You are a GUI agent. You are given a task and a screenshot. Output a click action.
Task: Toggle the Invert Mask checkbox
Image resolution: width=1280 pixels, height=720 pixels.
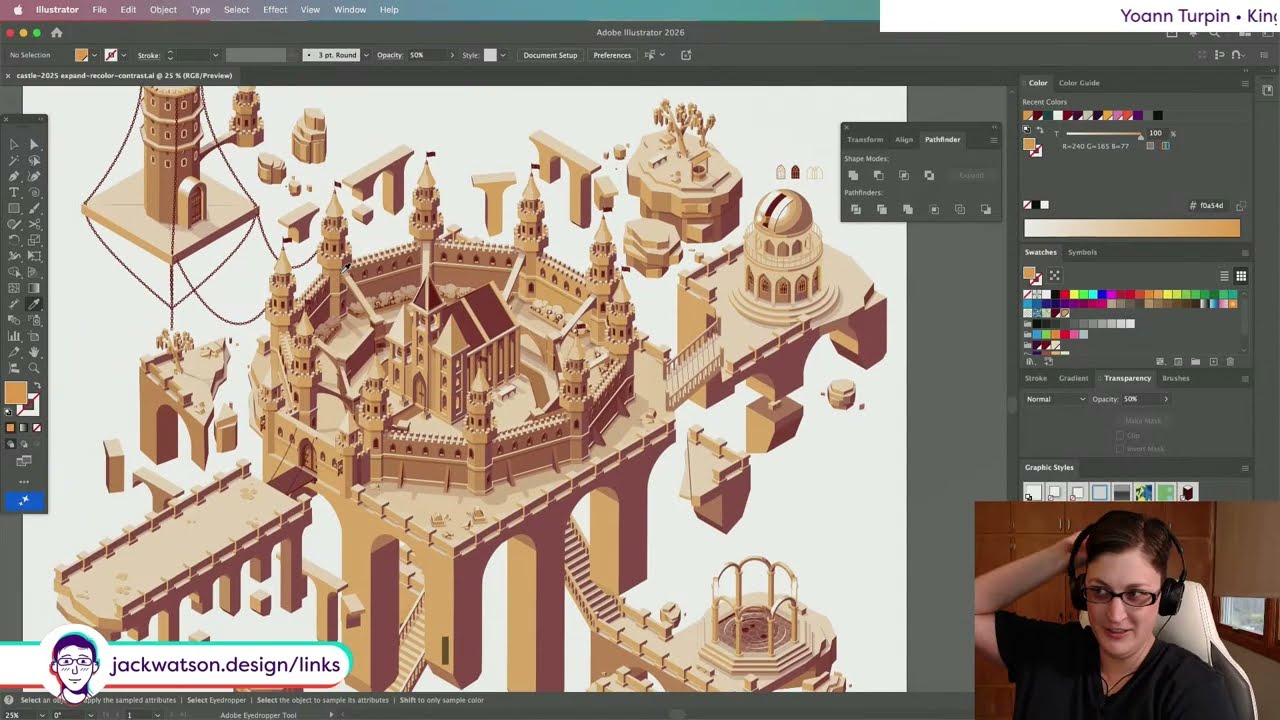tap(1121, 449)
